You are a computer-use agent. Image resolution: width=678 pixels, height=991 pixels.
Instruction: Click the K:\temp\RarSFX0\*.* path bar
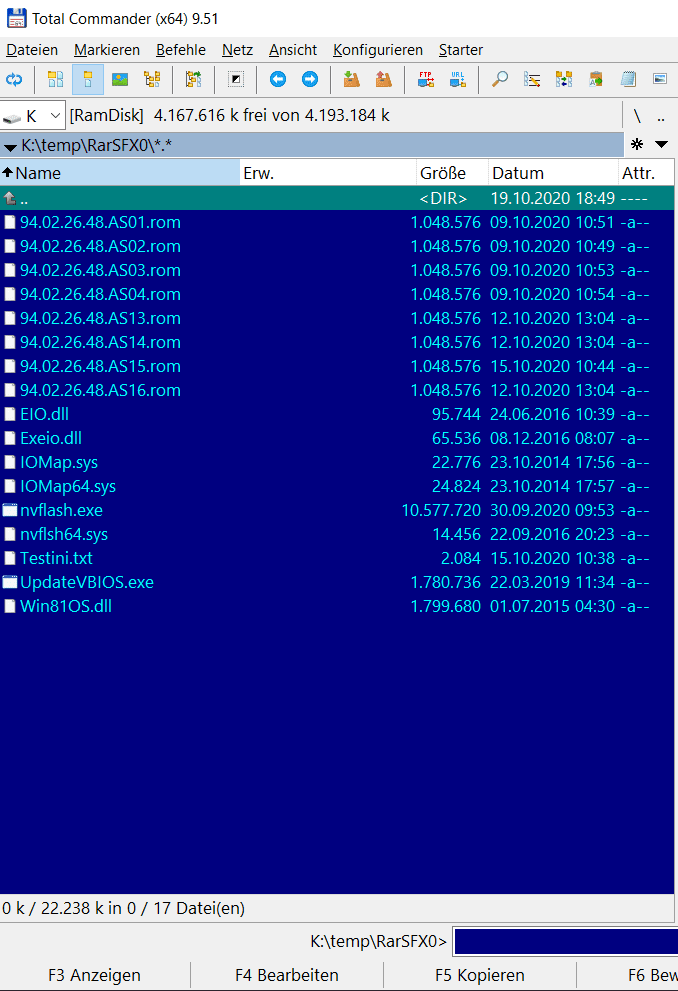click(312, 145)
